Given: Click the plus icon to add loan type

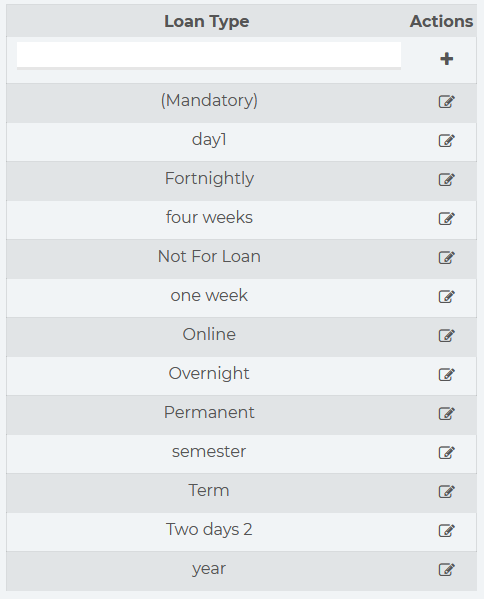Looking at the screenshot, I should [446, 59].
